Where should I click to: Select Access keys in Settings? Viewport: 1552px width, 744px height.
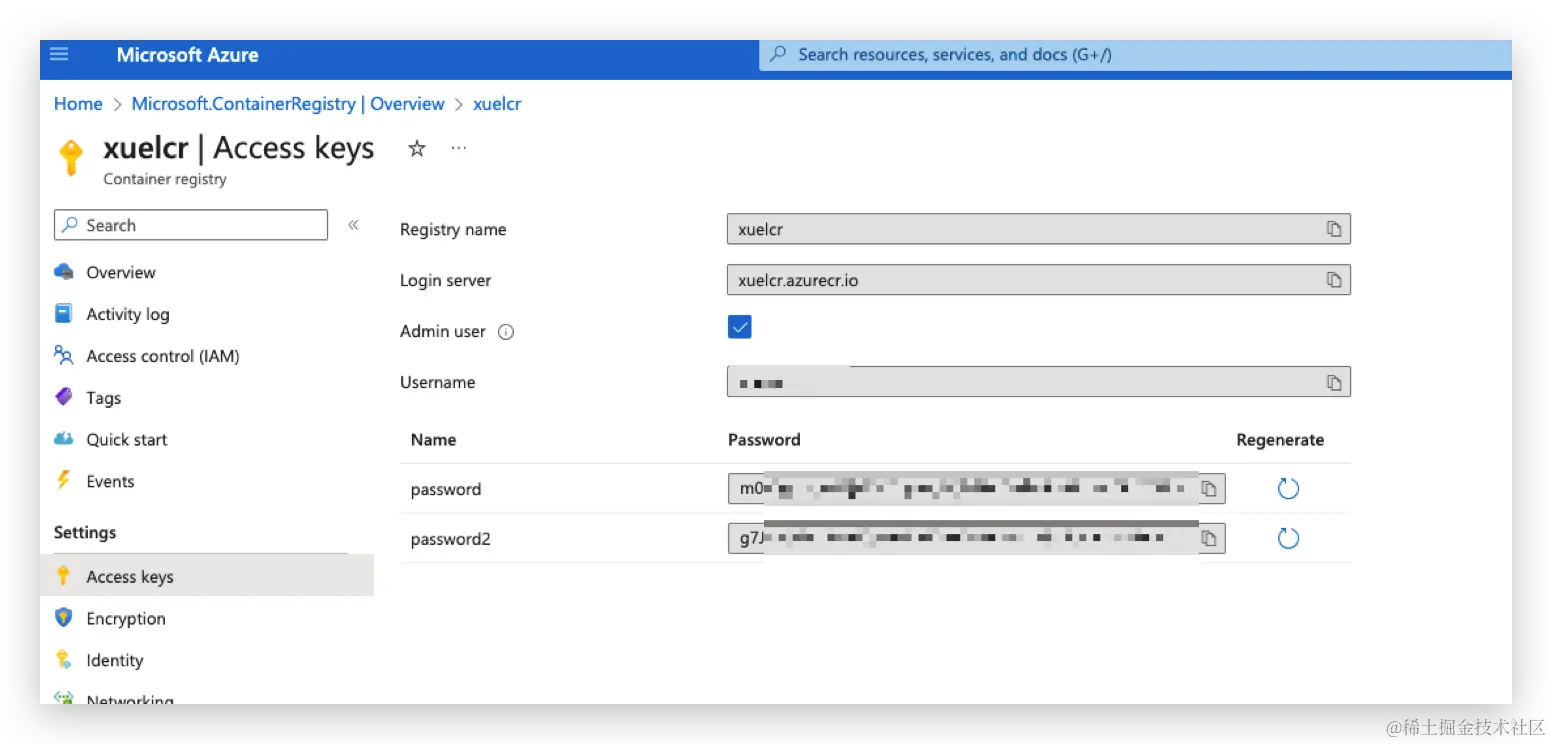point(207,576)
